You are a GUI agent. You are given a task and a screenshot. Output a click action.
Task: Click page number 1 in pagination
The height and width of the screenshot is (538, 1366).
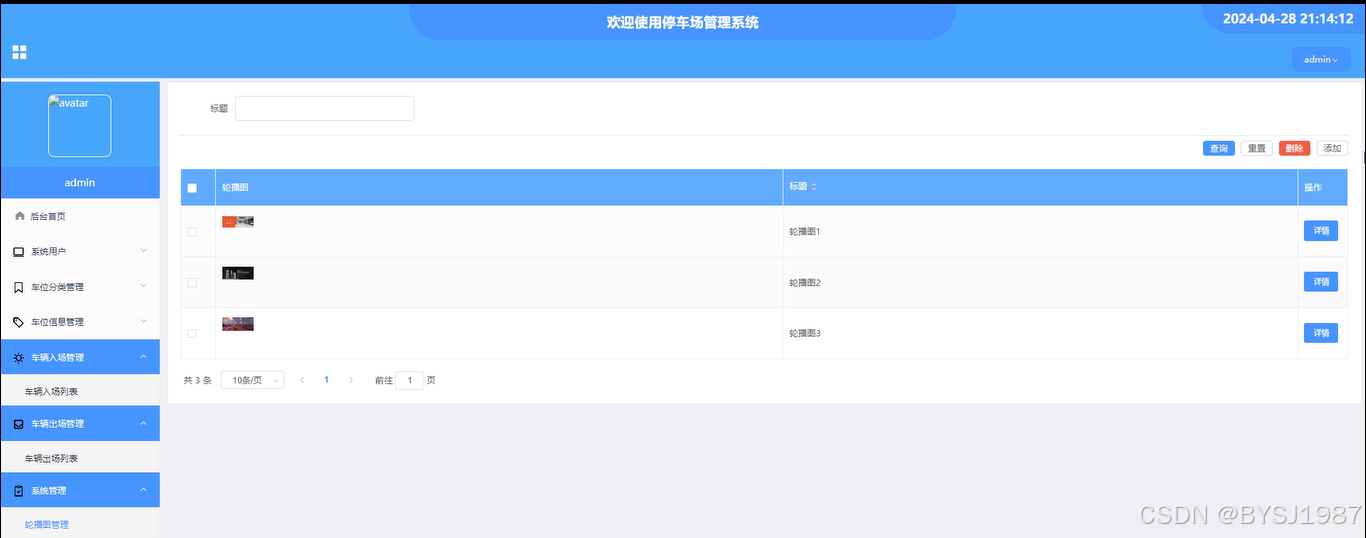[326, 380]
